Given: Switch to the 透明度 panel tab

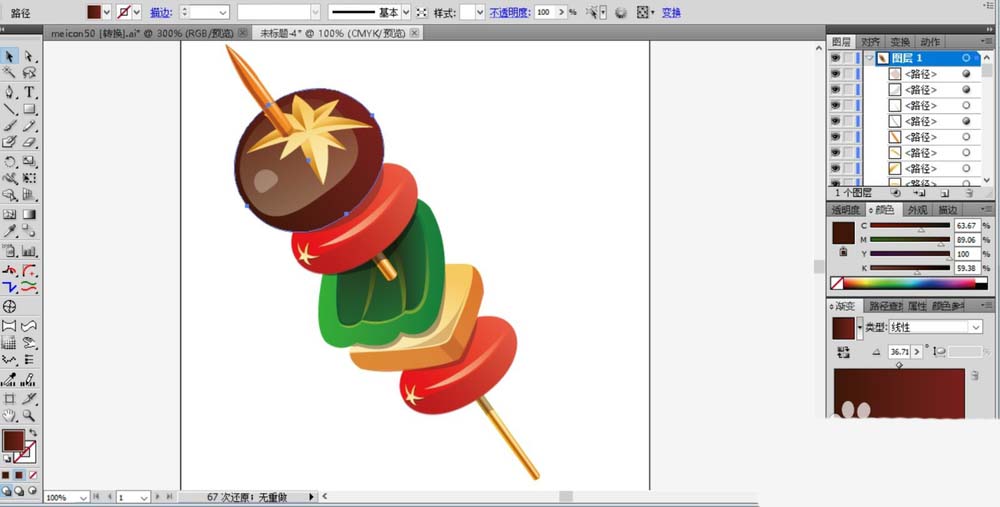Looking at the screenshot, I should 846,210.
